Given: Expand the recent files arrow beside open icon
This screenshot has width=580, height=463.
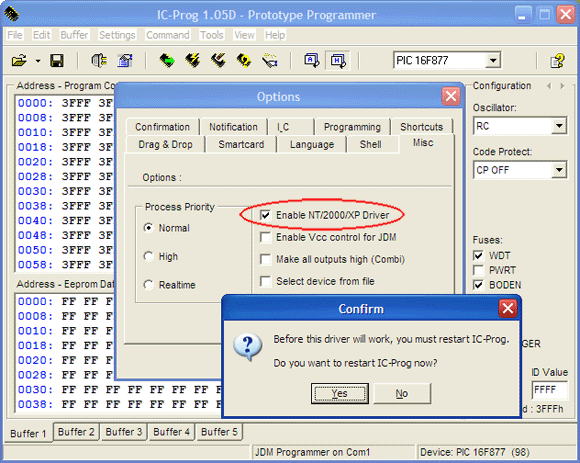Looking at the screenshot, I should (x=38, y=61).
